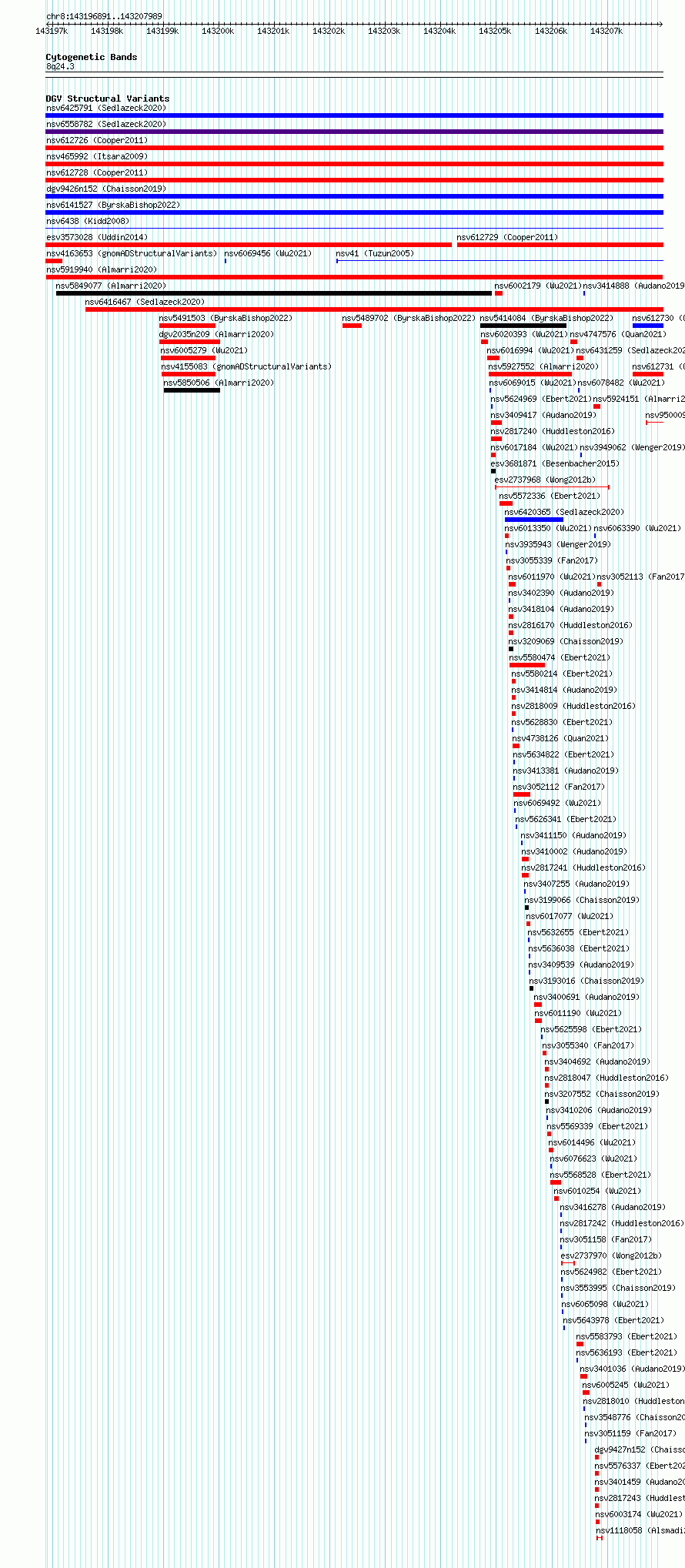Open nsv5568528 (Ebert2021) variant
Screen dimensions: 685x1568
pos(600,1175)
